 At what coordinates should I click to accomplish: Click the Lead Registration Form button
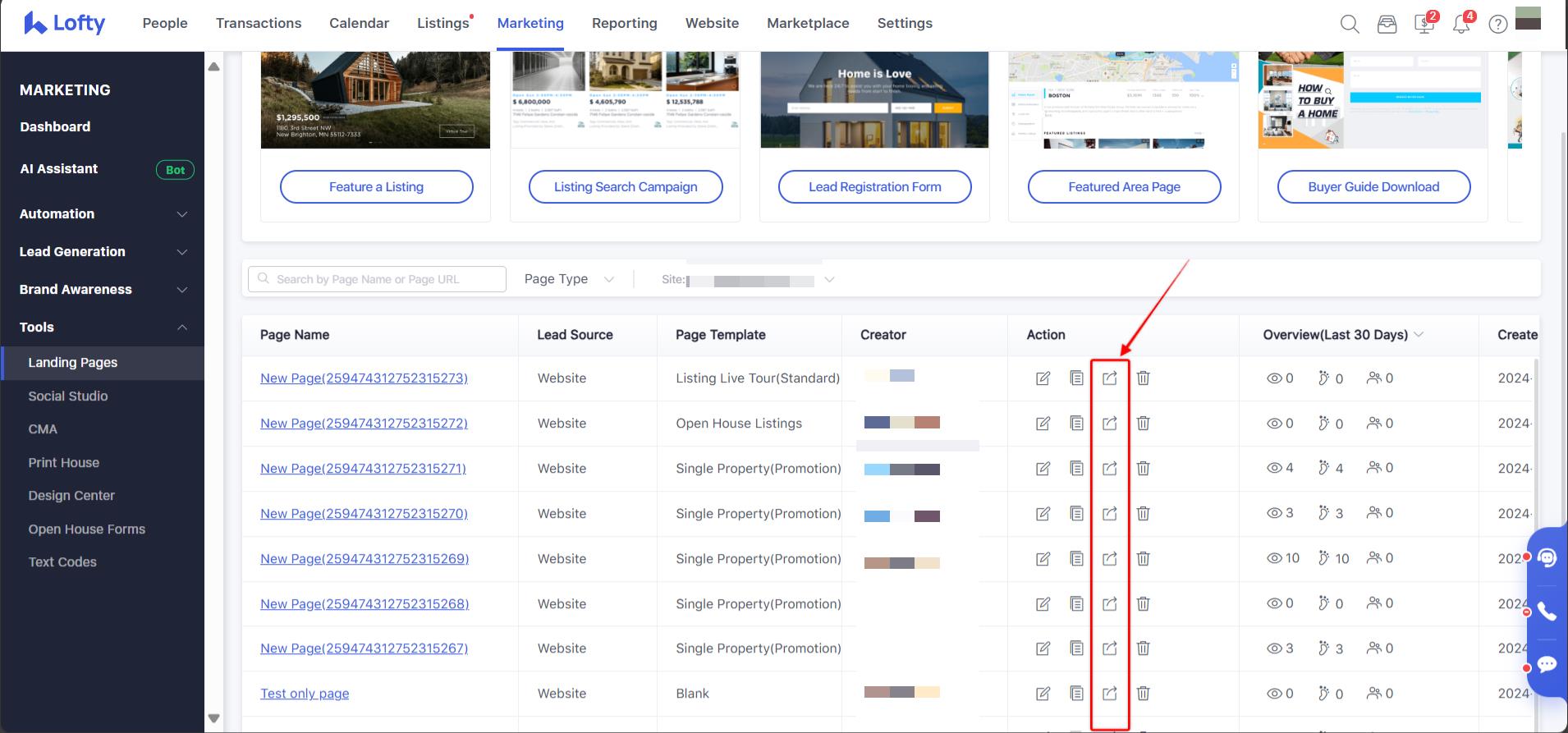click(875, 187)
